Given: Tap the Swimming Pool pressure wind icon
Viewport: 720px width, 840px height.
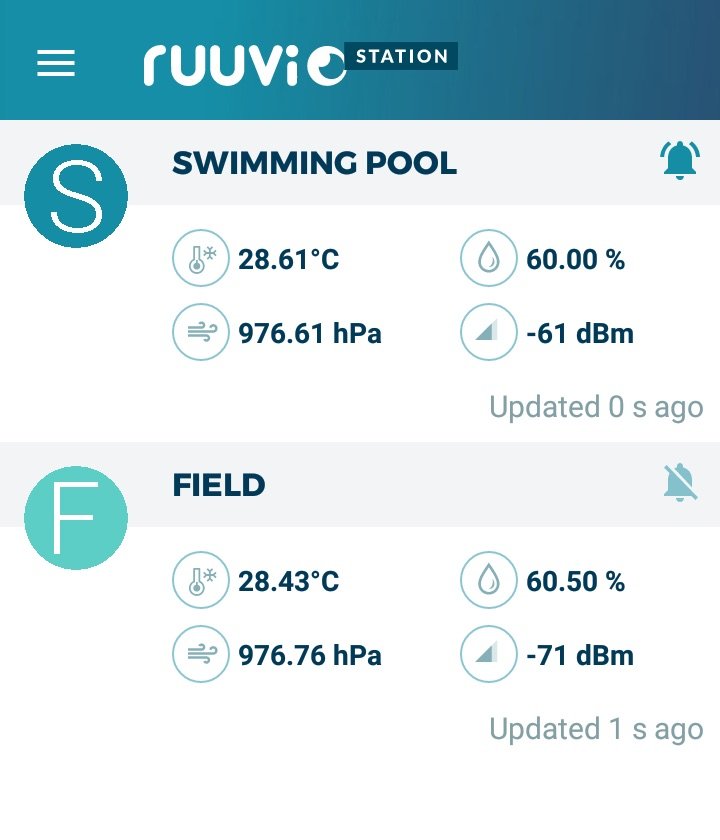Looking at the screenshot, I should coord(201,332).
